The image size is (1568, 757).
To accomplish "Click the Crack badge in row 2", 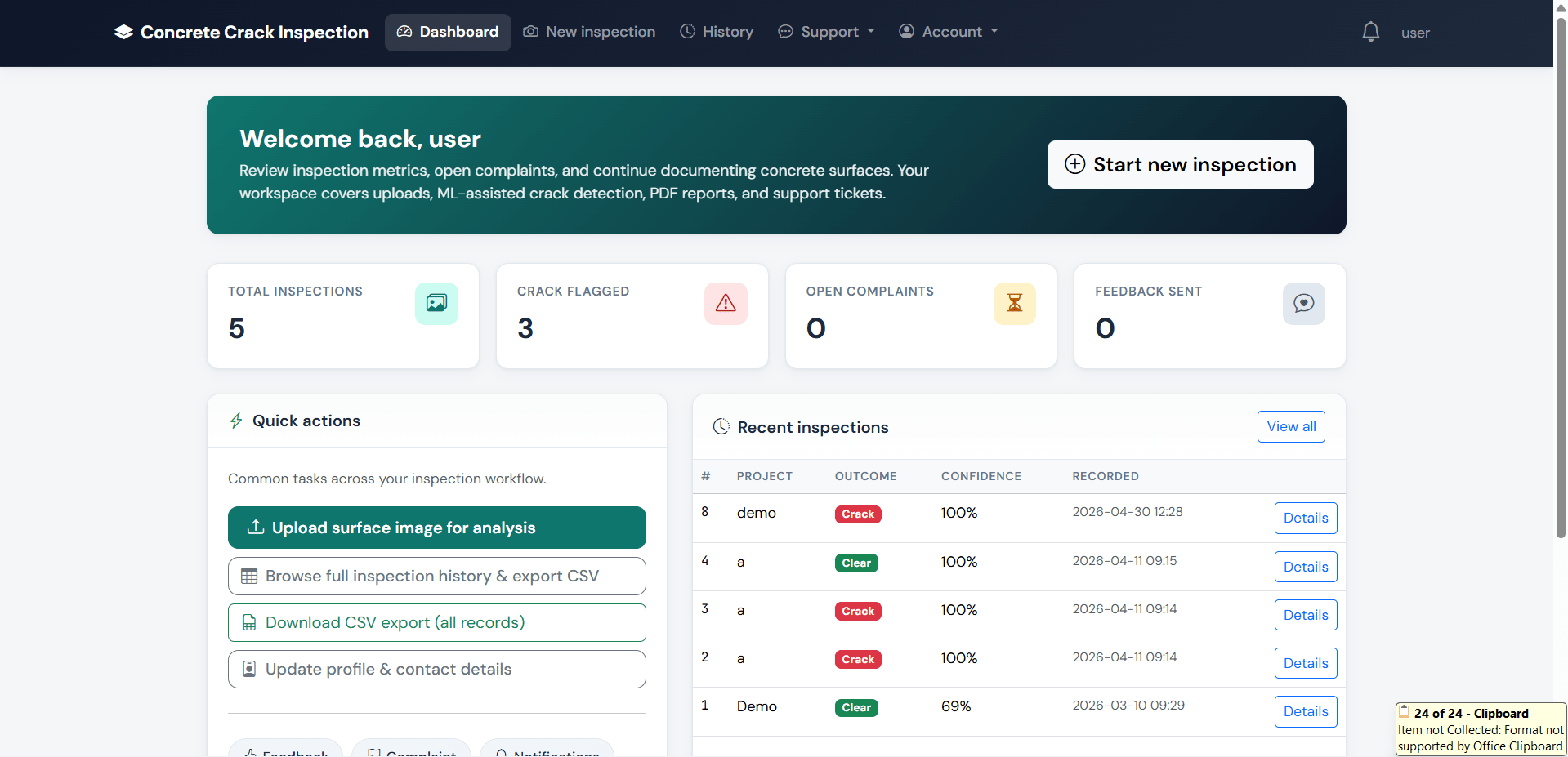I will pyautogui.click(x=858, y=659).
